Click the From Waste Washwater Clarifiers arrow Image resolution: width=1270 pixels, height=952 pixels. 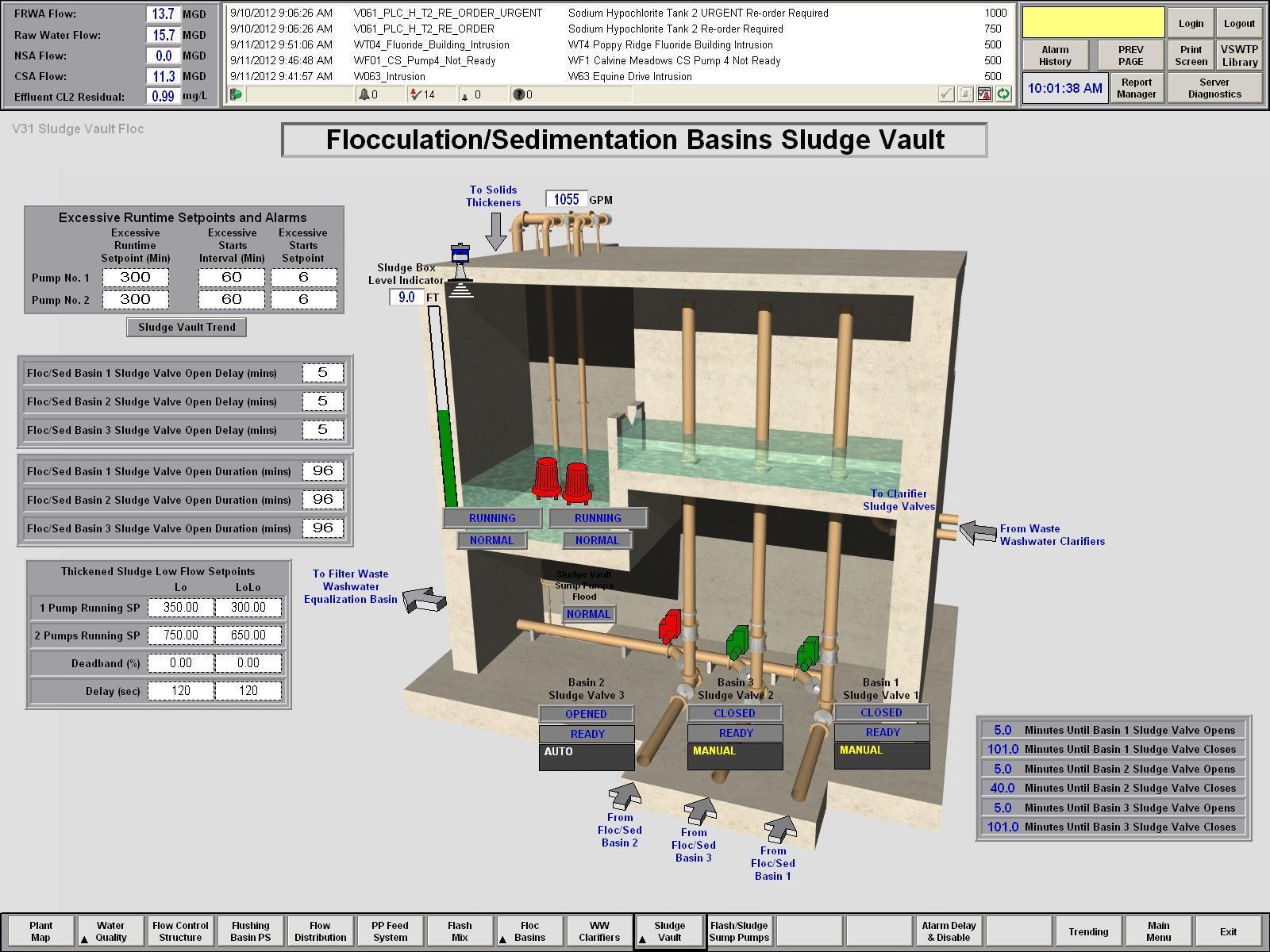[977, 532]
